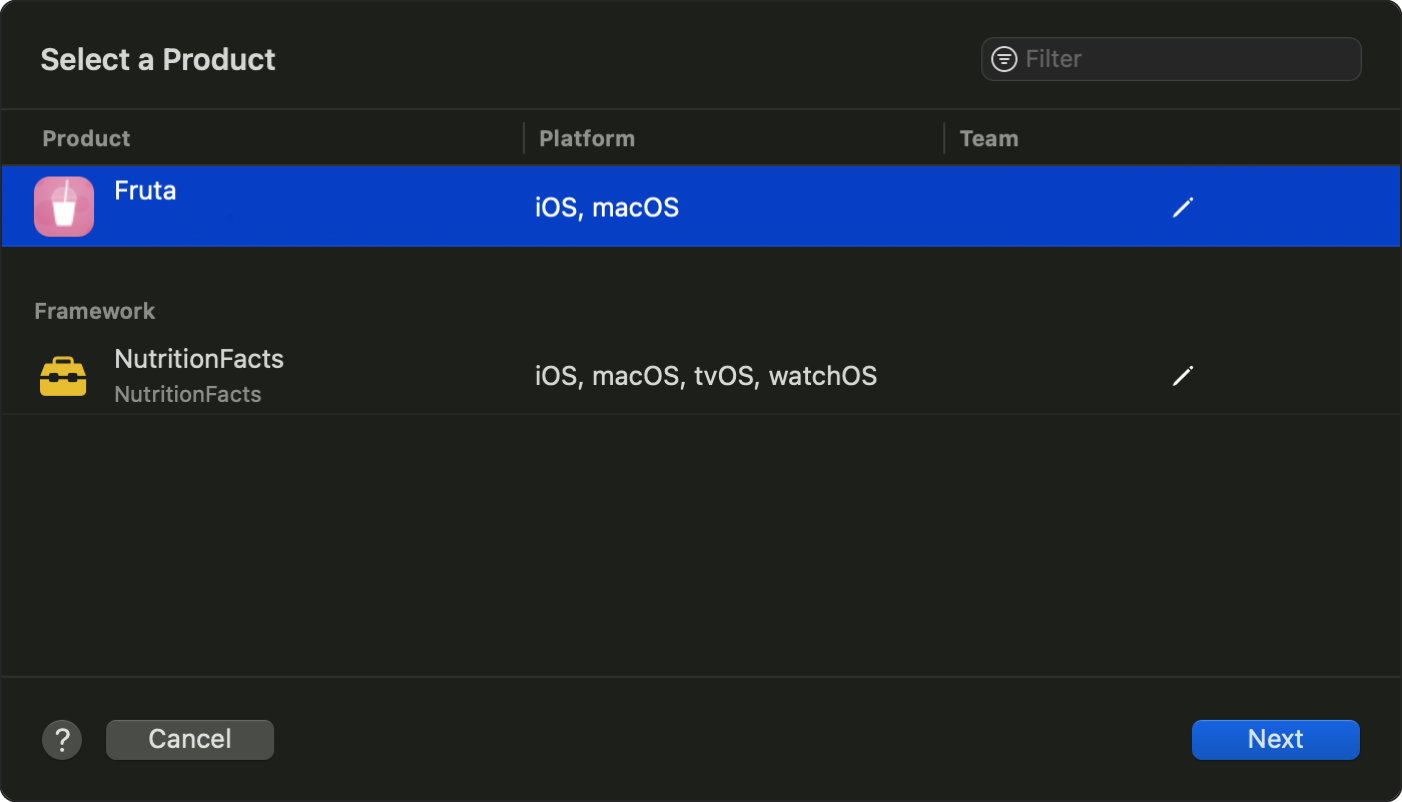Click the divider between Platform and Team columns
This screenshot has height=802, width=1402.
pos(944,138)
